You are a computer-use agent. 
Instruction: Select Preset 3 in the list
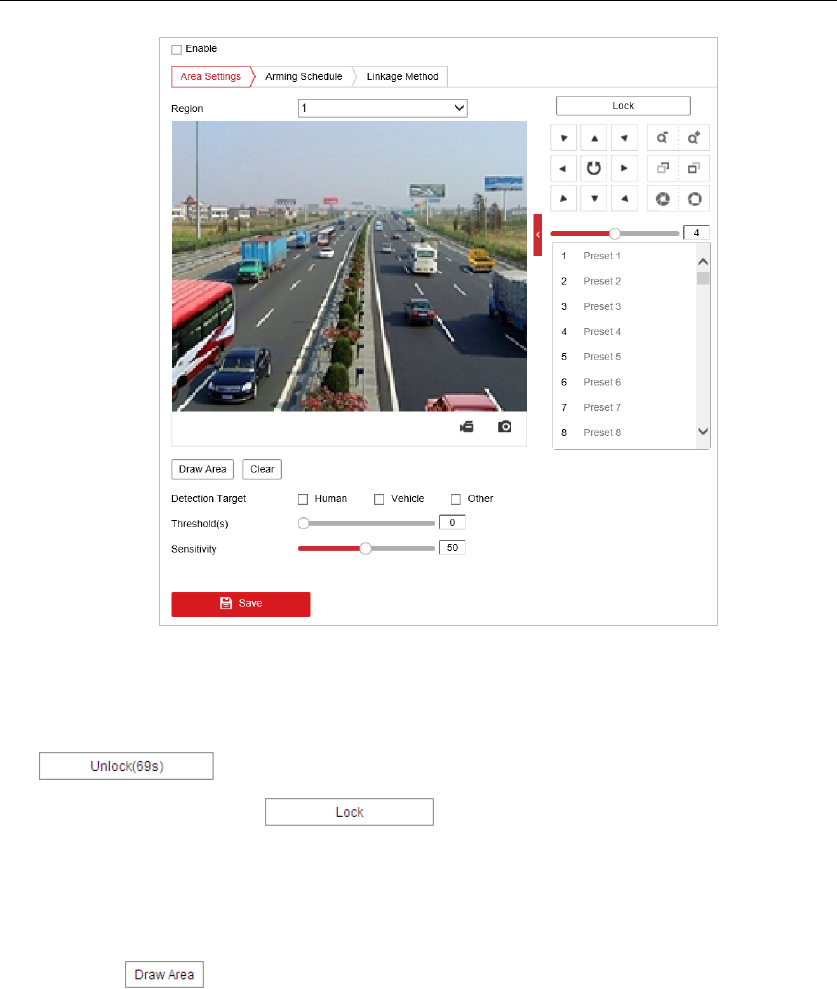(x=624, y=307)
